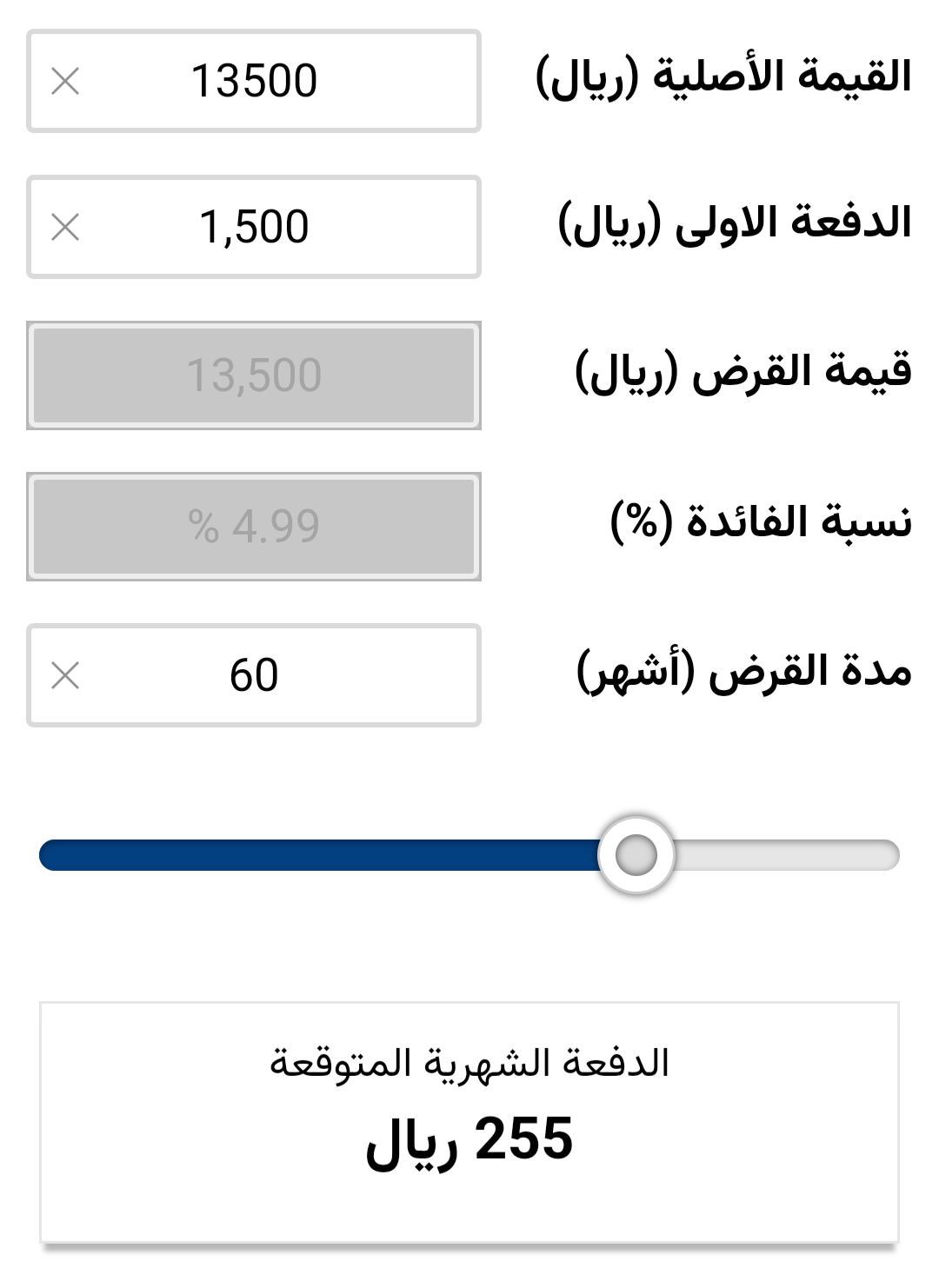Focus the first payment input showing 1,500
939x1288 pixels.
pos(254,228)
